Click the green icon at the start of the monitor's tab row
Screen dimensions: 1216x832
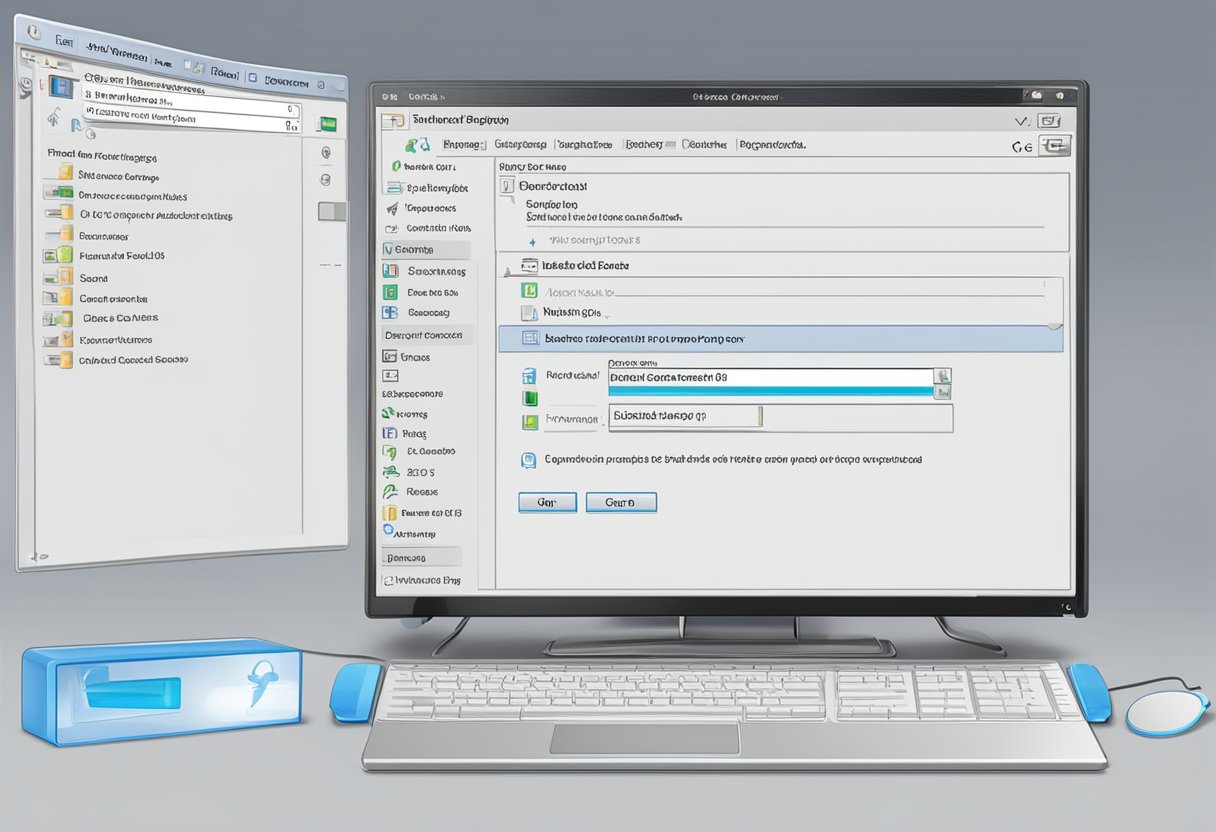[409, 145]
